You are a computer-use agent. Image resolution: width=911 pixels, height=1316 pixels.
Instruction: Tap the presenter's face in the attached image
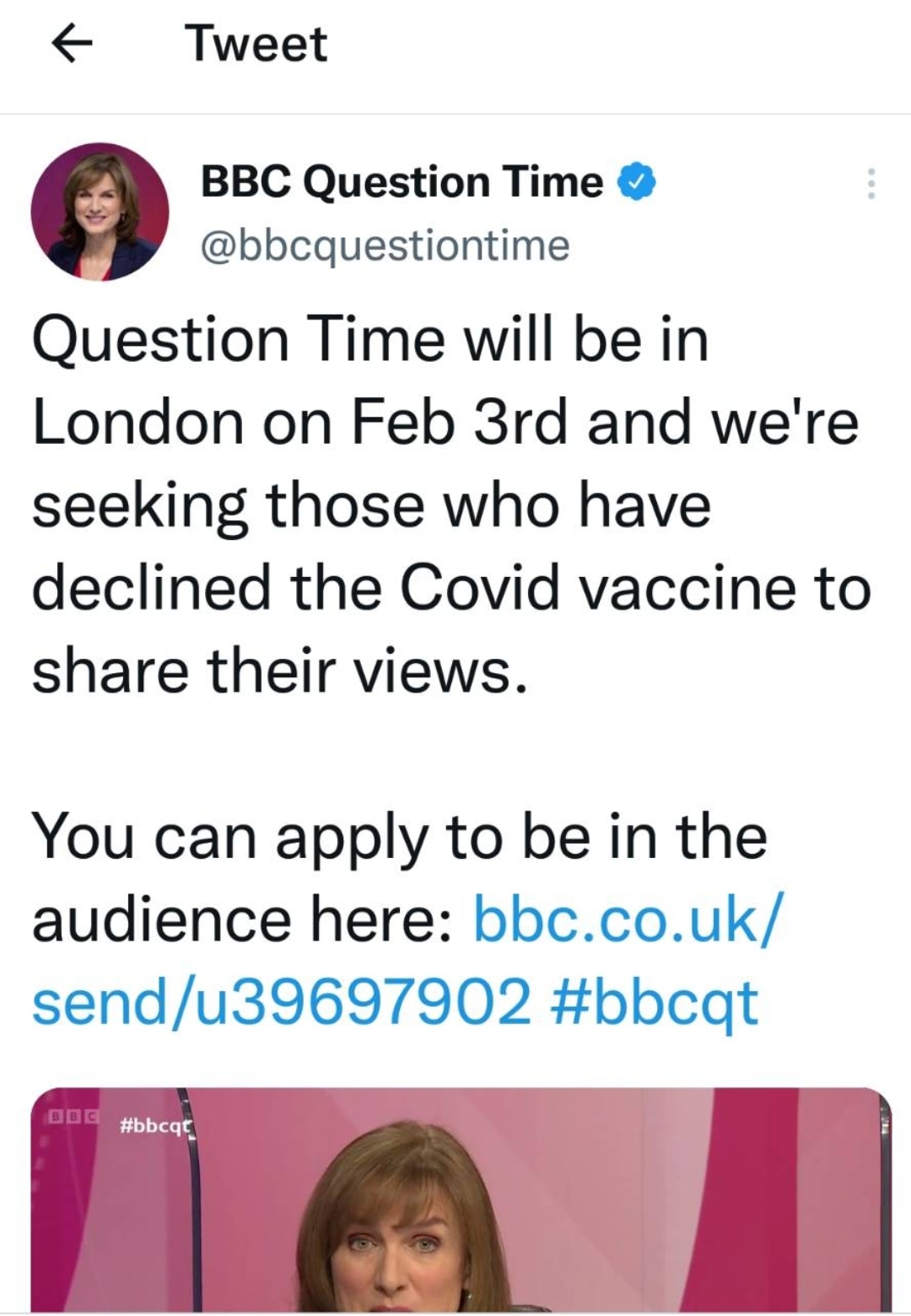398,1249
